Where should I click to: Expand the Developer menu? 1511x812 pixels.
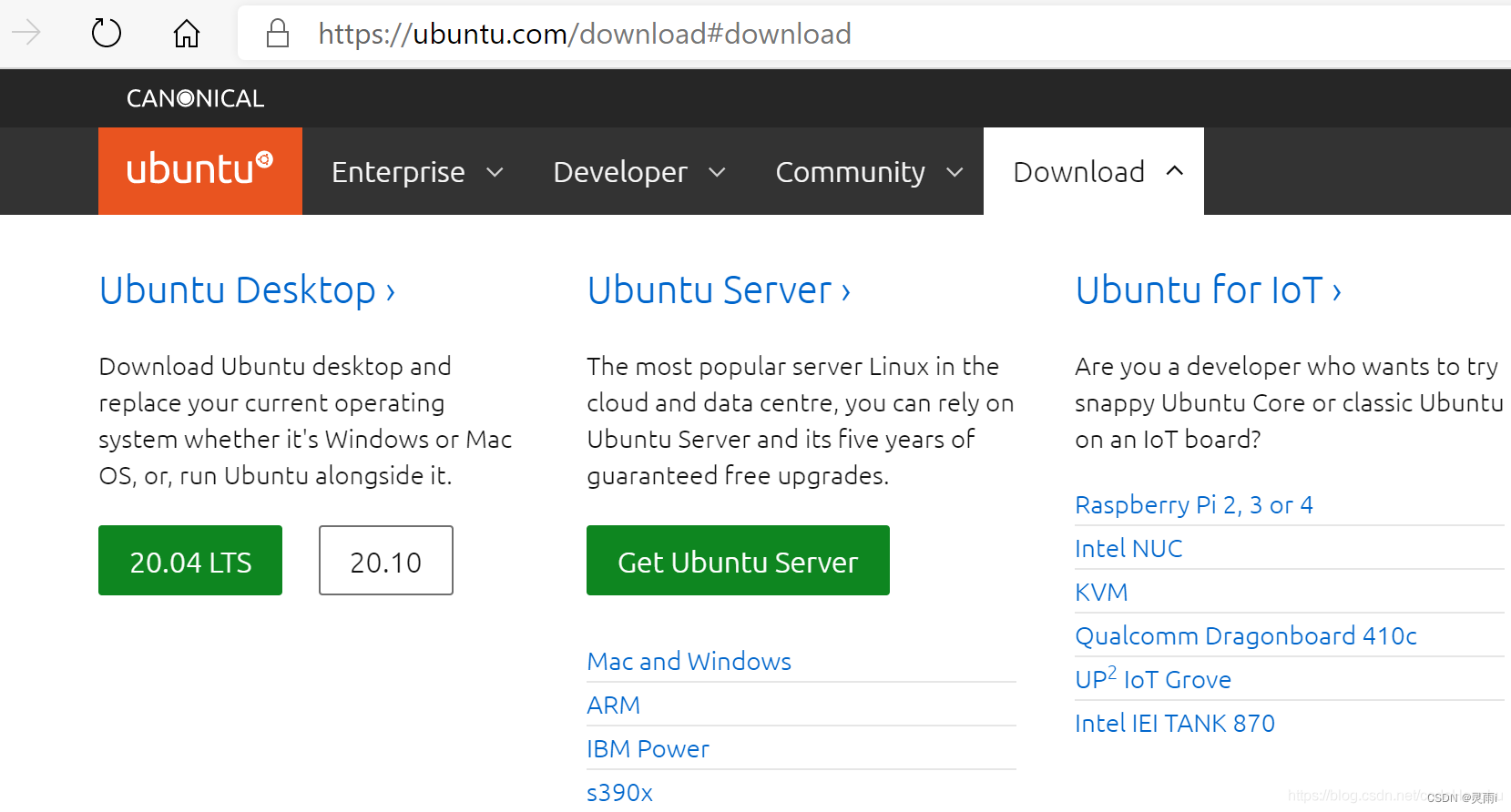[638, 172]
